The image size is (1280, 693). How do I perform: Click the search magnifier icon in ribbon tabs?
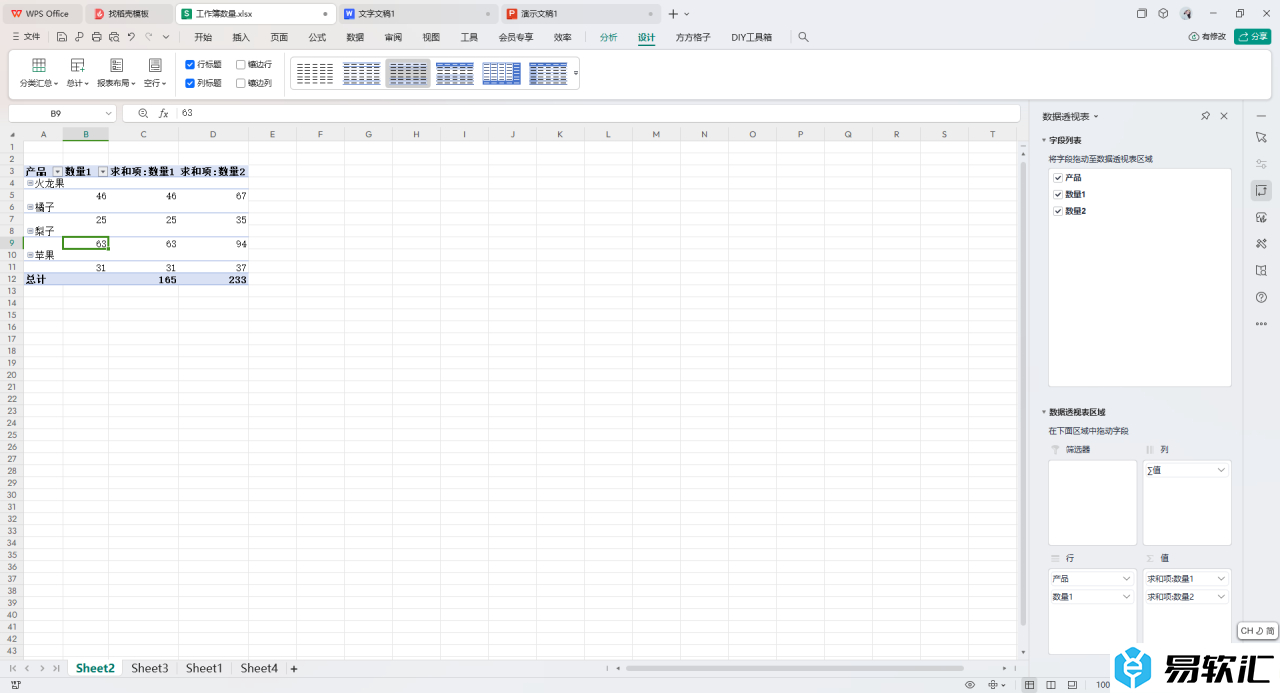pyautogui.click(x=803, y=37)
